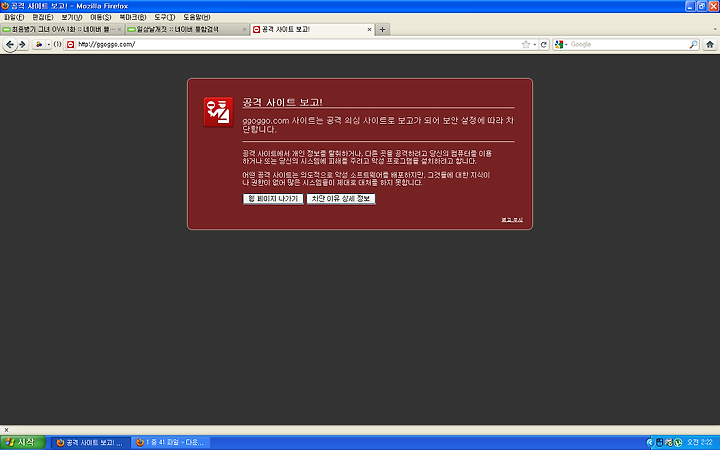
Task: Click the colorful add-on icon next to forward arrow
Action: pos(39,45)
